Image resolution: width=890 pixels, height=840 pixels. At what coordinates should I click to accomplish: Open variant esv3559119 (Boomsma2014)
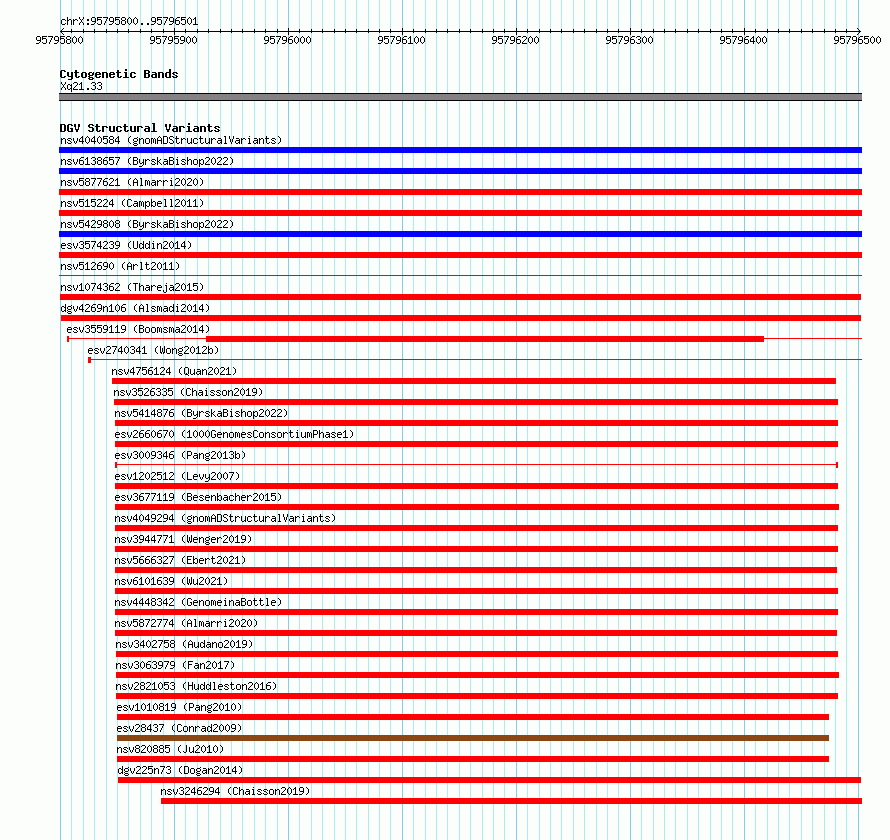coord(138,329)
